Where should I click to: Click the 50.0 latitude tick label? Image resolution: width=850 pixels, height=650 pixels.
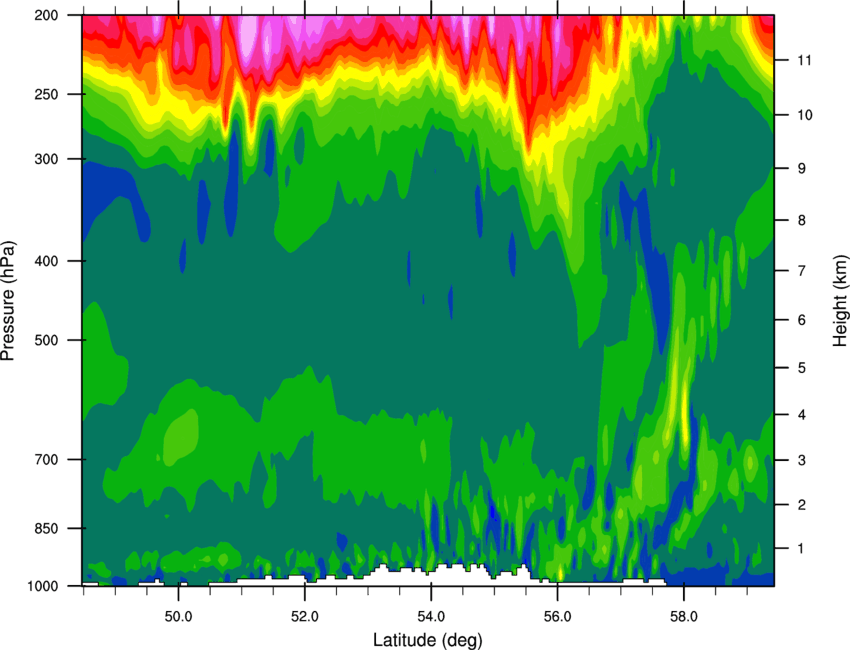tap(178, 617)
